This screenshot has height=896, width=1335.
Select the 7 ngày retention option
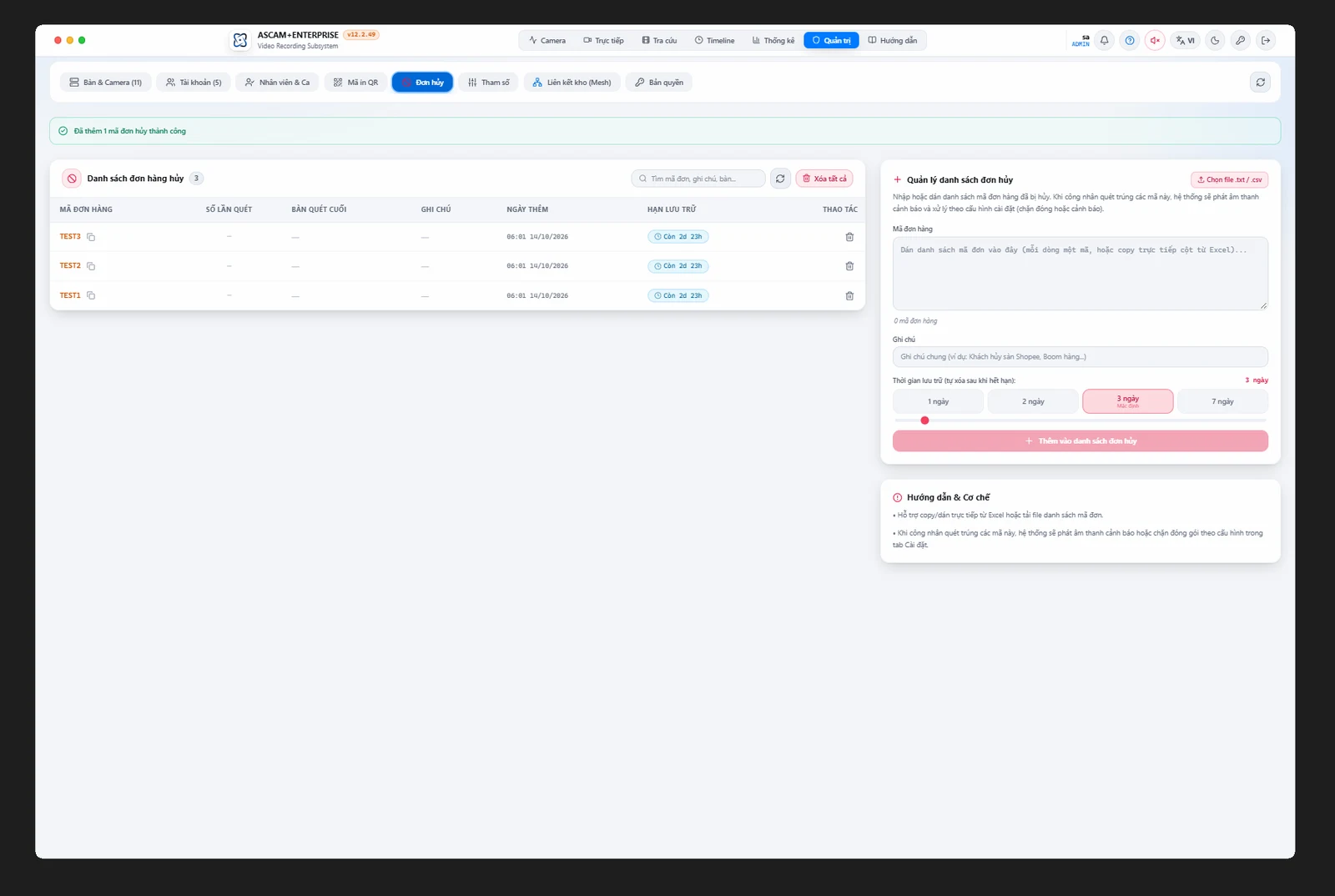pyautogui.click(x=1222, y=401)
